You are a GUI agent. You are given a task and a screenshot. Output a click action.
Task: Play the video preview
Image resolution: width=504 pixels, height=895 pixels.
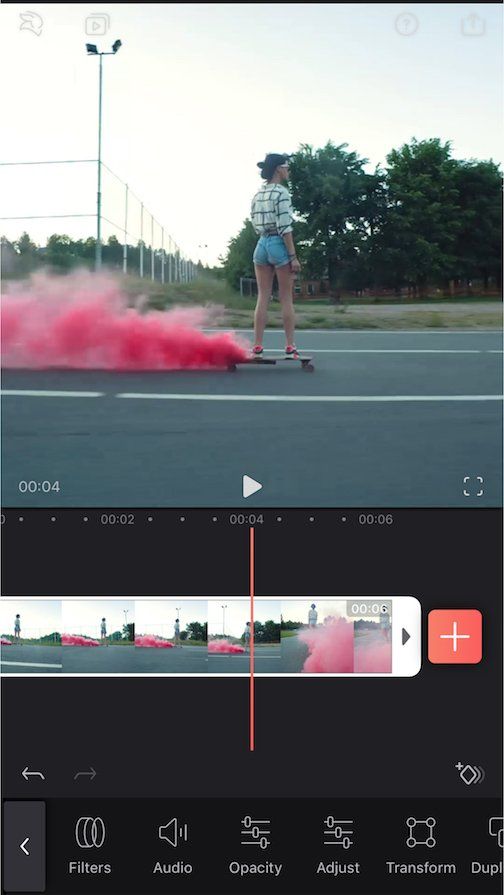pos(252,486)
